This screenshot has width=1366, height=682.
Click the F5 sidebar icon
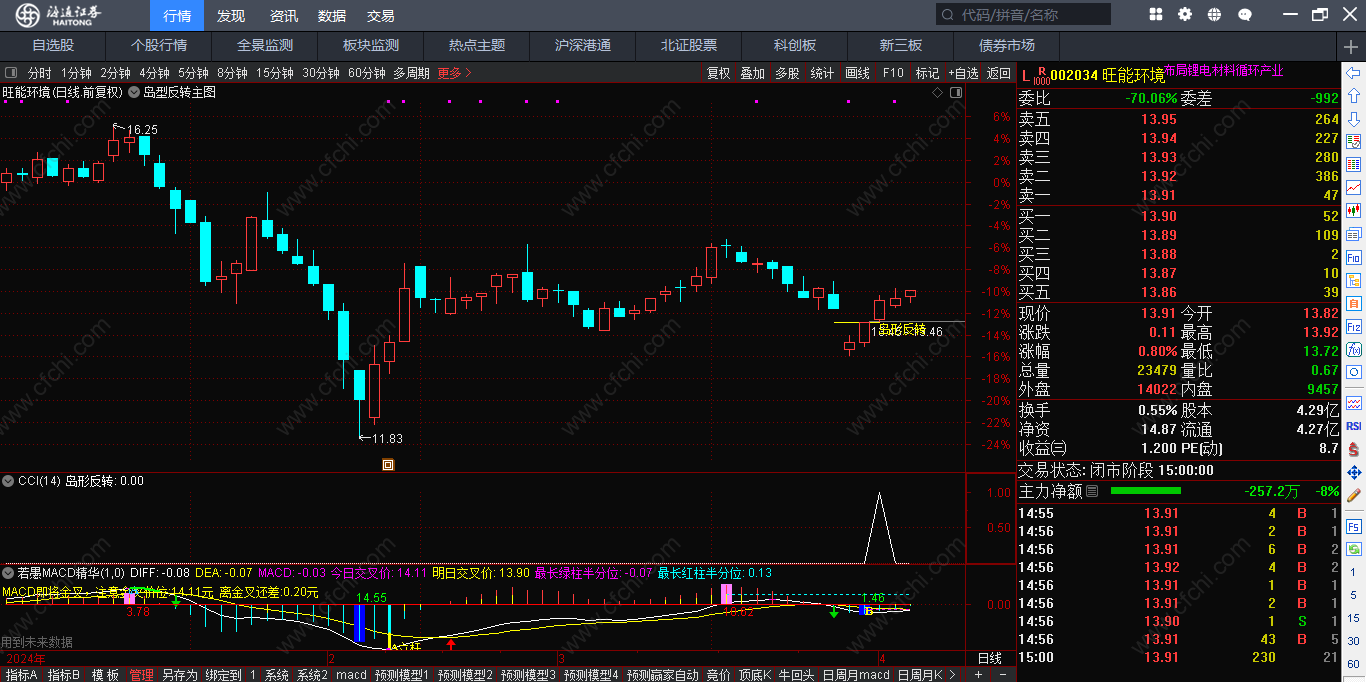[x=1354, y=526]
